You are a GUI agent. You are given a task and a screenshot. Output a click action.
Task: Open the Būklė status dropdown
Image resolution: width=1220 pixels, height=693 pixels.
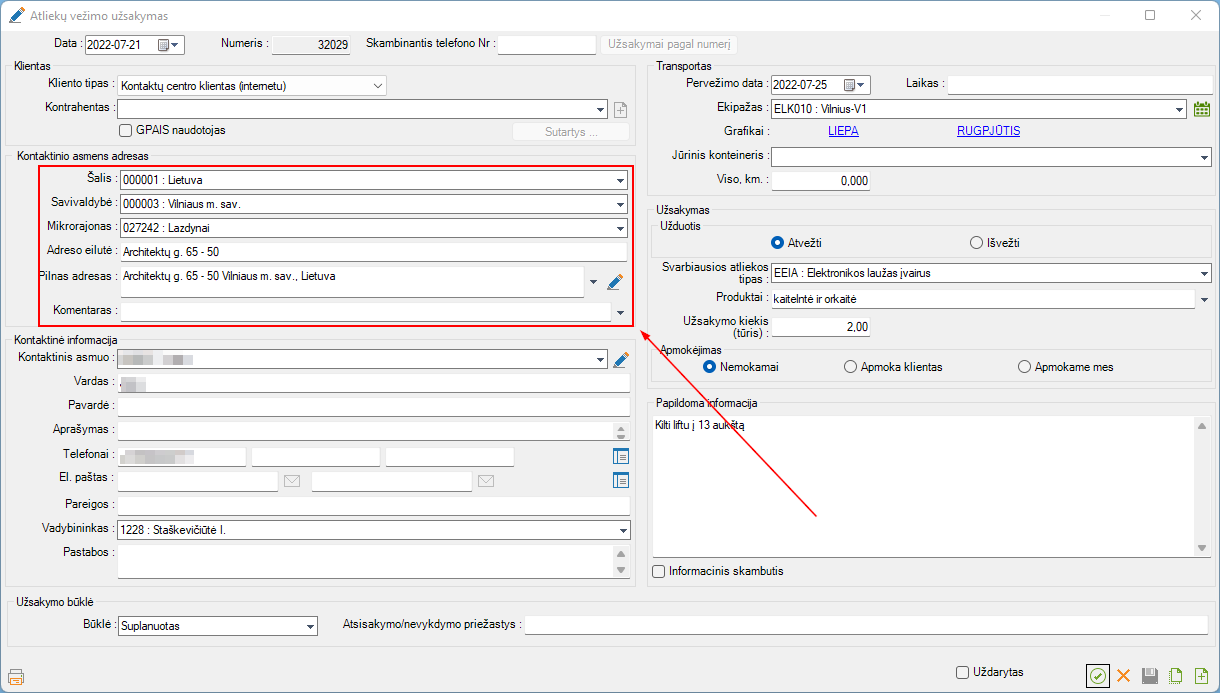pos(309,626)
